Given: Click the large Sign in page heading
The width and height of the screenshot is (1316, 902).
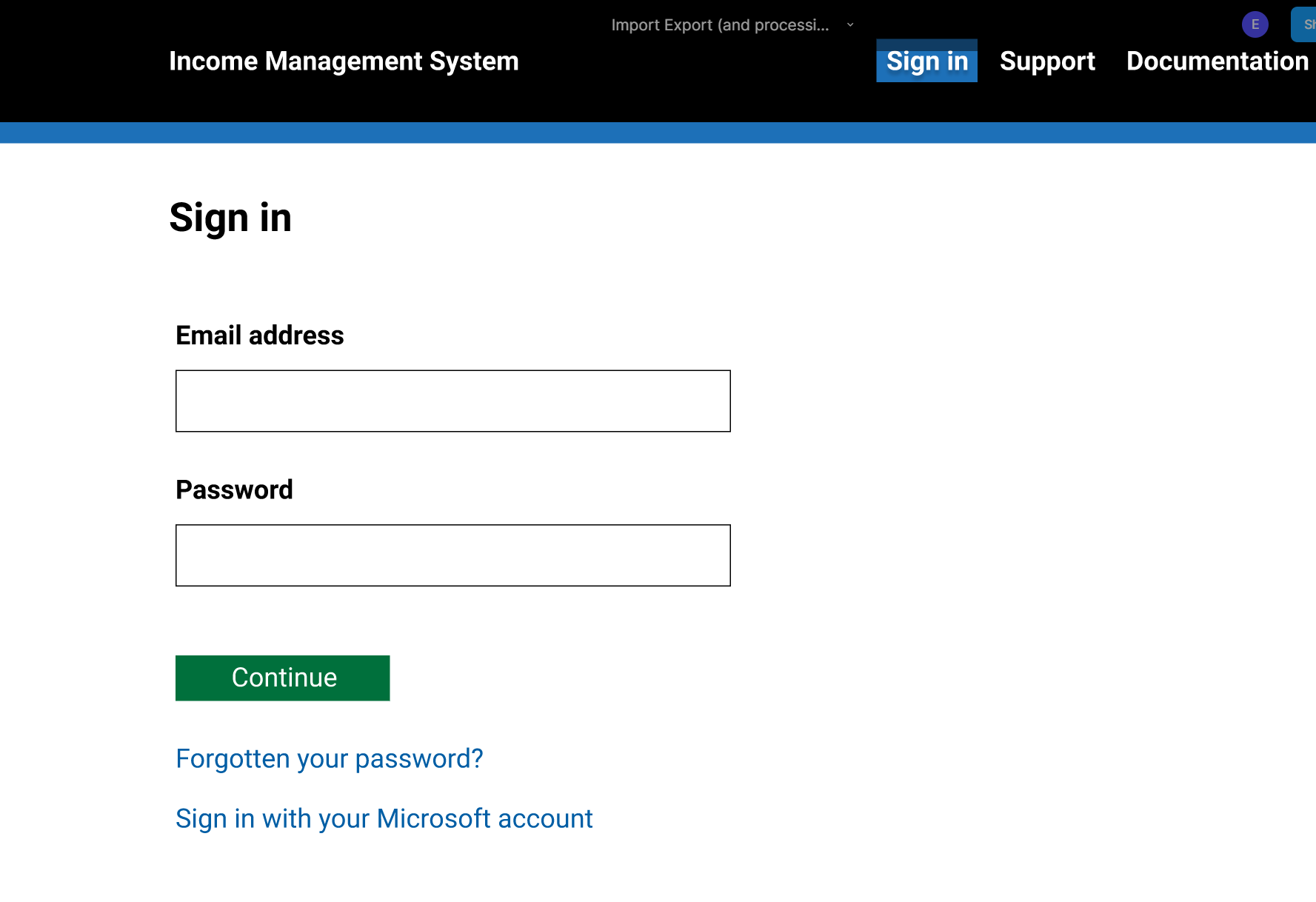Looking at the screenshot, I should (x=230, y=218).
